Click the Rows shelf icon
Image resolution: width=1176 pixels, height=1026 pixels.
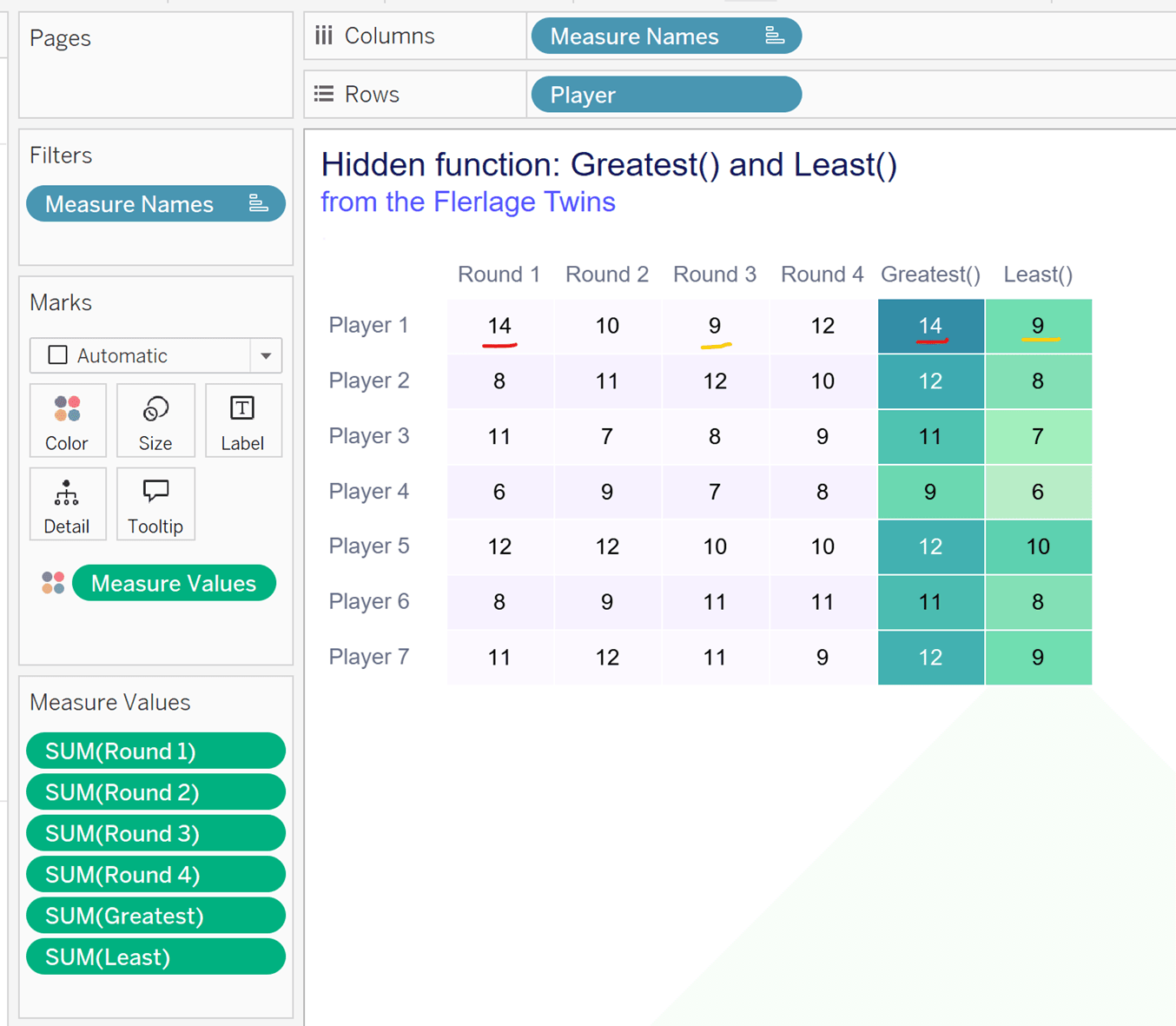tap(324, 94)
